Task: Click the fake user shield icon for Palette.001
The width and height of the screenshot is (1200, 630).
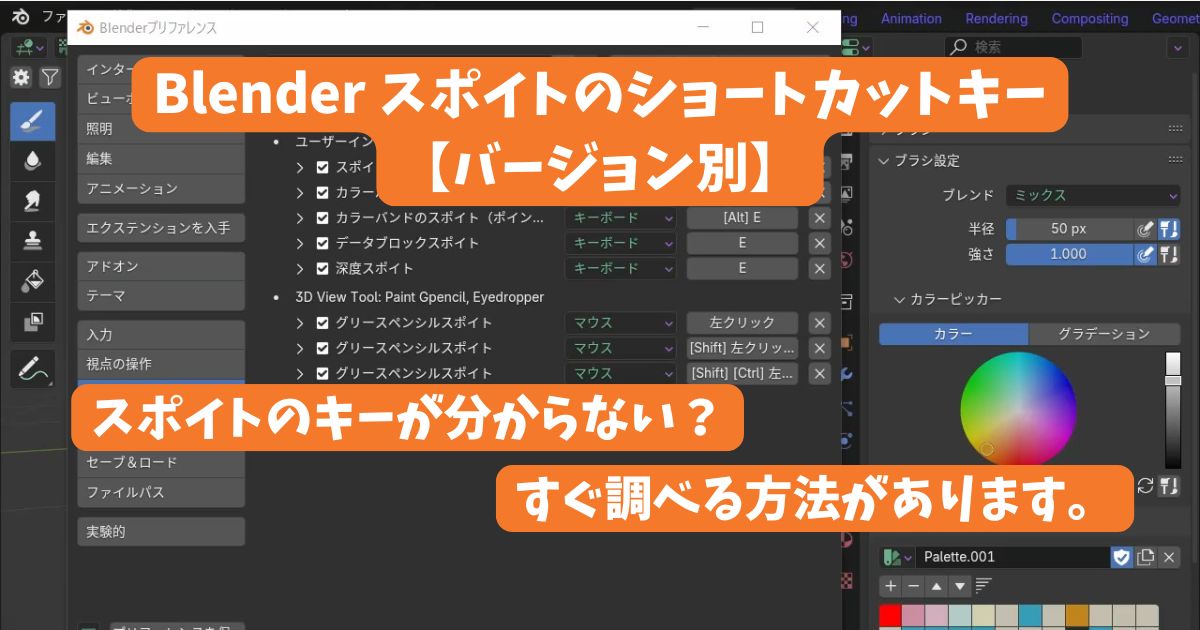Action: click(x=1122, y=557)
